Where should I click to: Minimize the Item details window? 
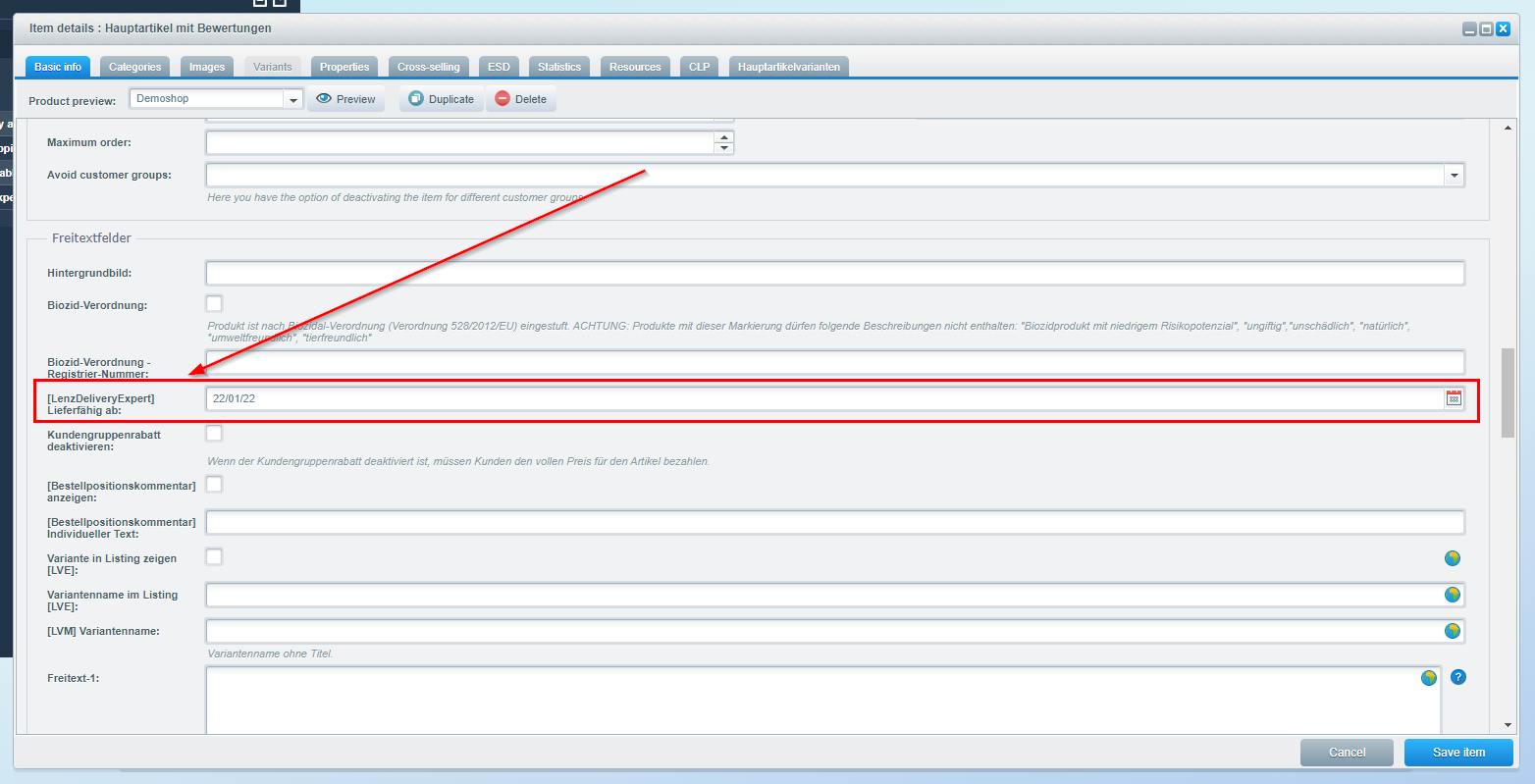coord(1469,29)
